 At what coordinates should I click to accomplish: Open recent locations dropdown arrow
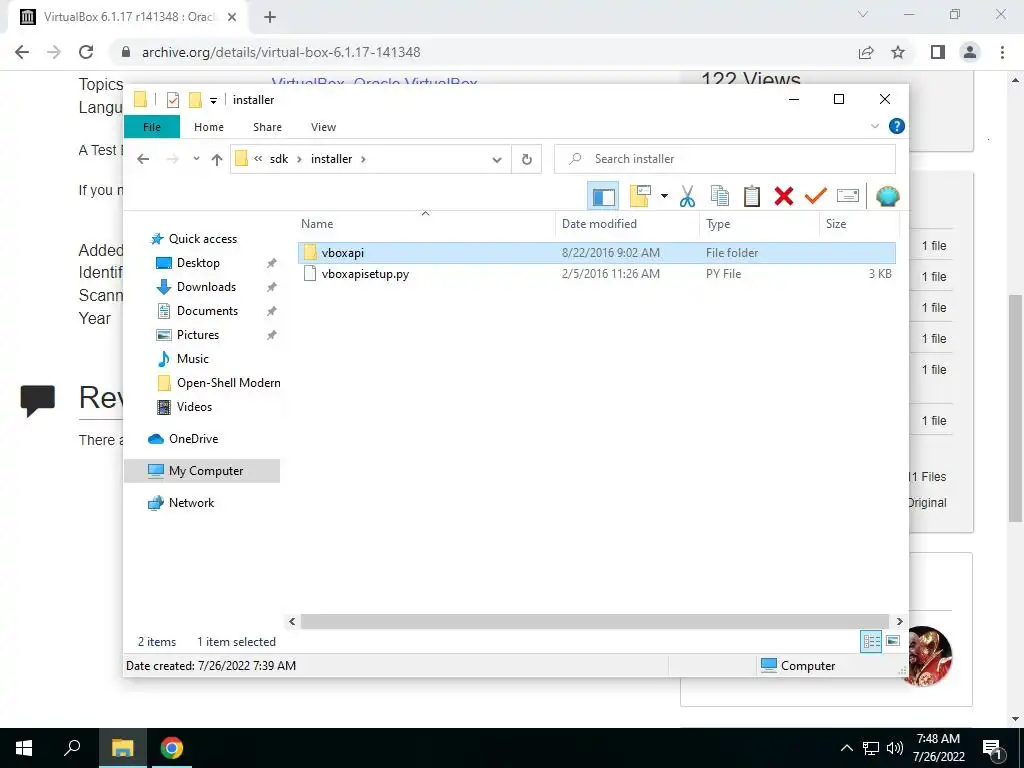[x=196, y=159]
